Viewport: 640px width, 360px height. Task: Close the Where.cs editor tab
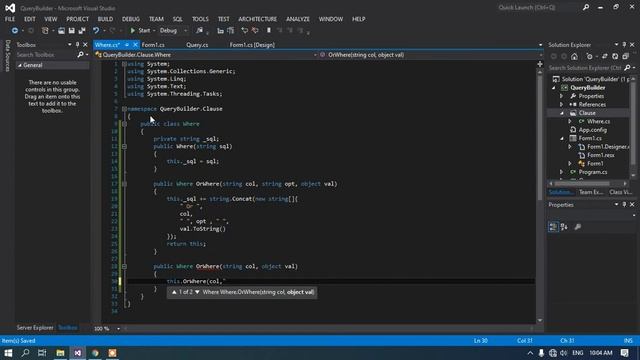pos(135,45)
